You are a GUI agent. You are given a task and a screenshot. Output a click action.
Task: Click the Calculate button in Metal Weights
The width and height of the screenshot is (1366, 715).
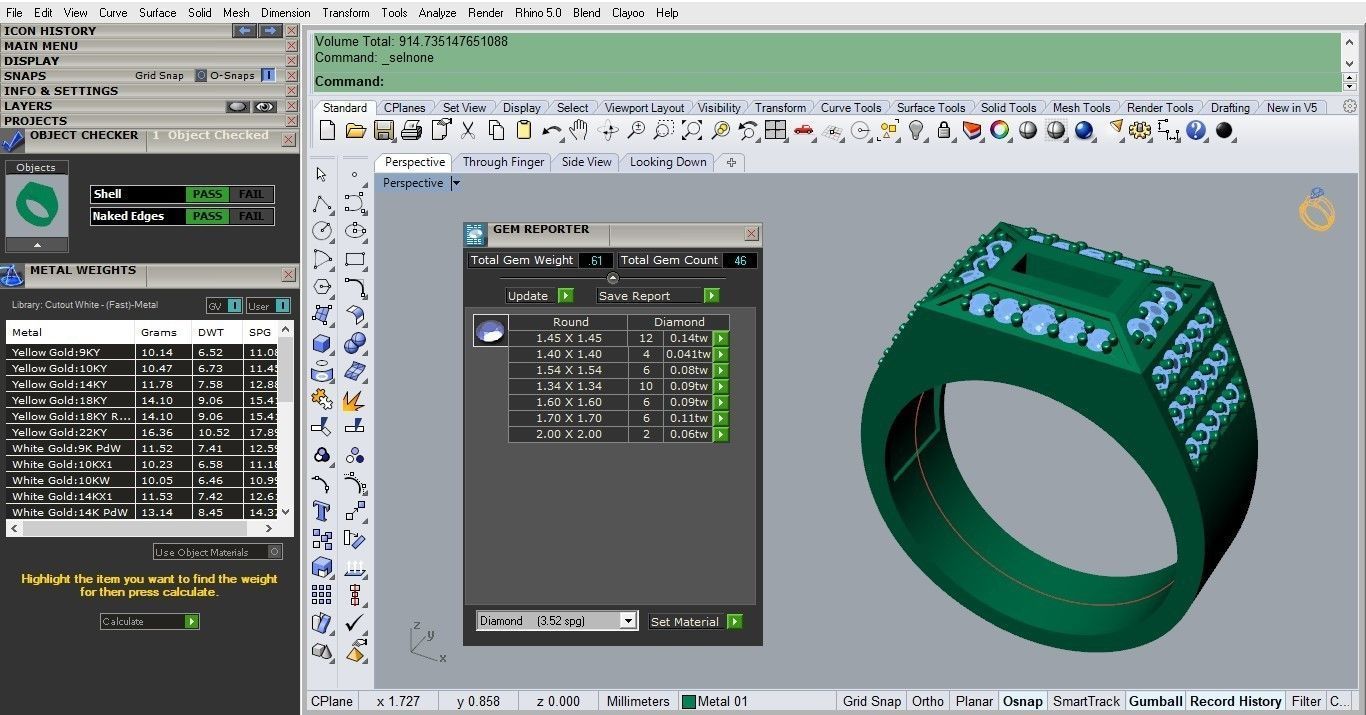point(150,621)
